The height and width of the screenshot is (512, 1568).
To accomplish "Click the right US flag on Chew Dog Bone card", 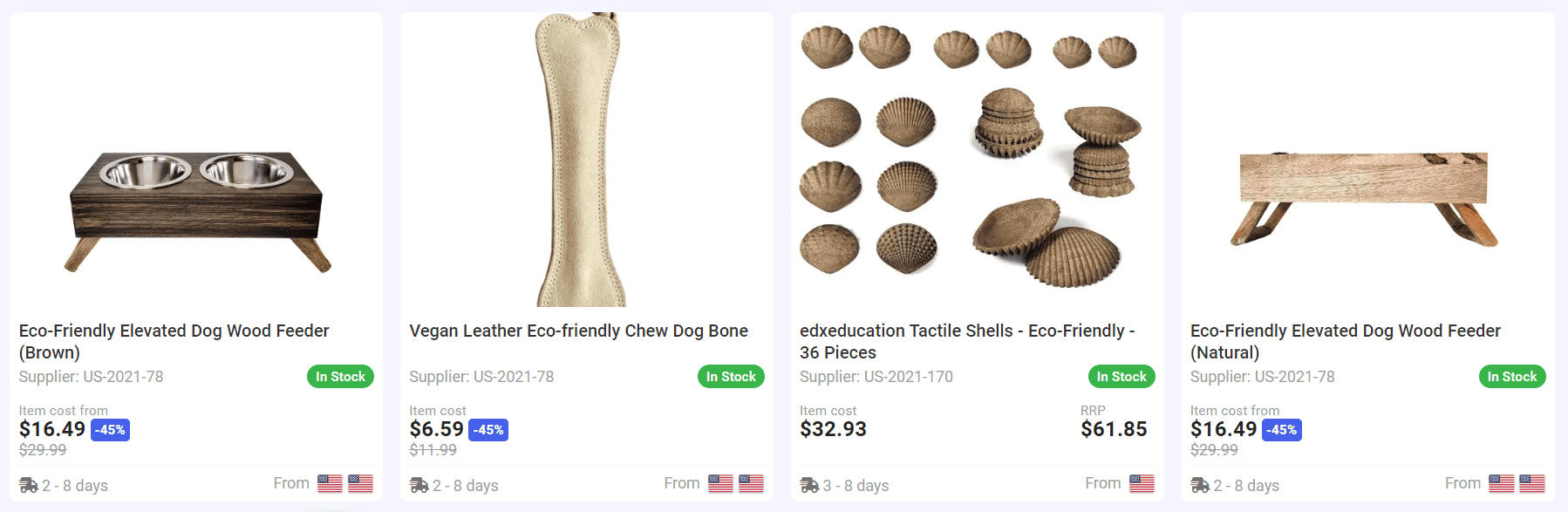I will 751,481.
